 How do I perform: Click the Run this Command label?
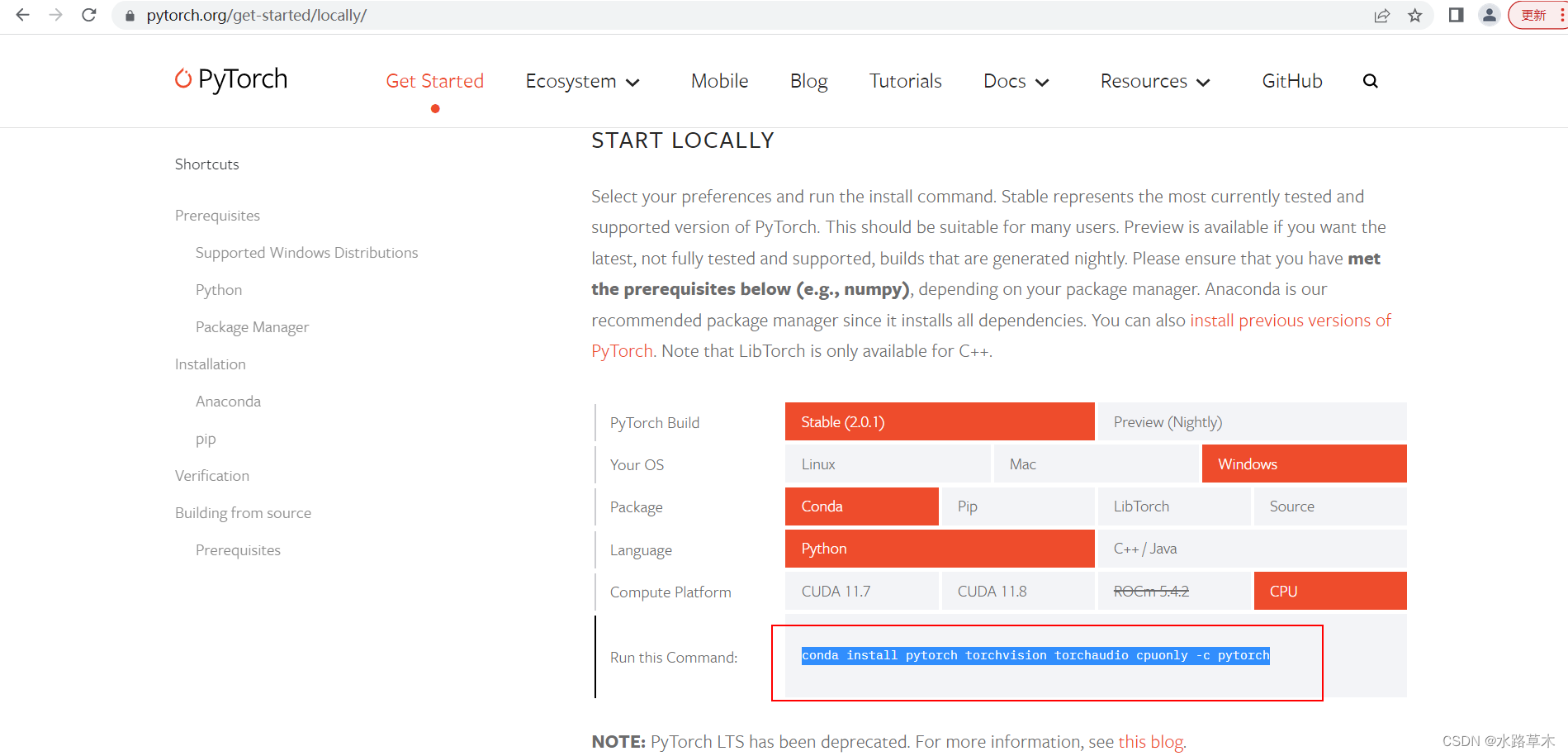pyautogui.click(x=674, y=658)
